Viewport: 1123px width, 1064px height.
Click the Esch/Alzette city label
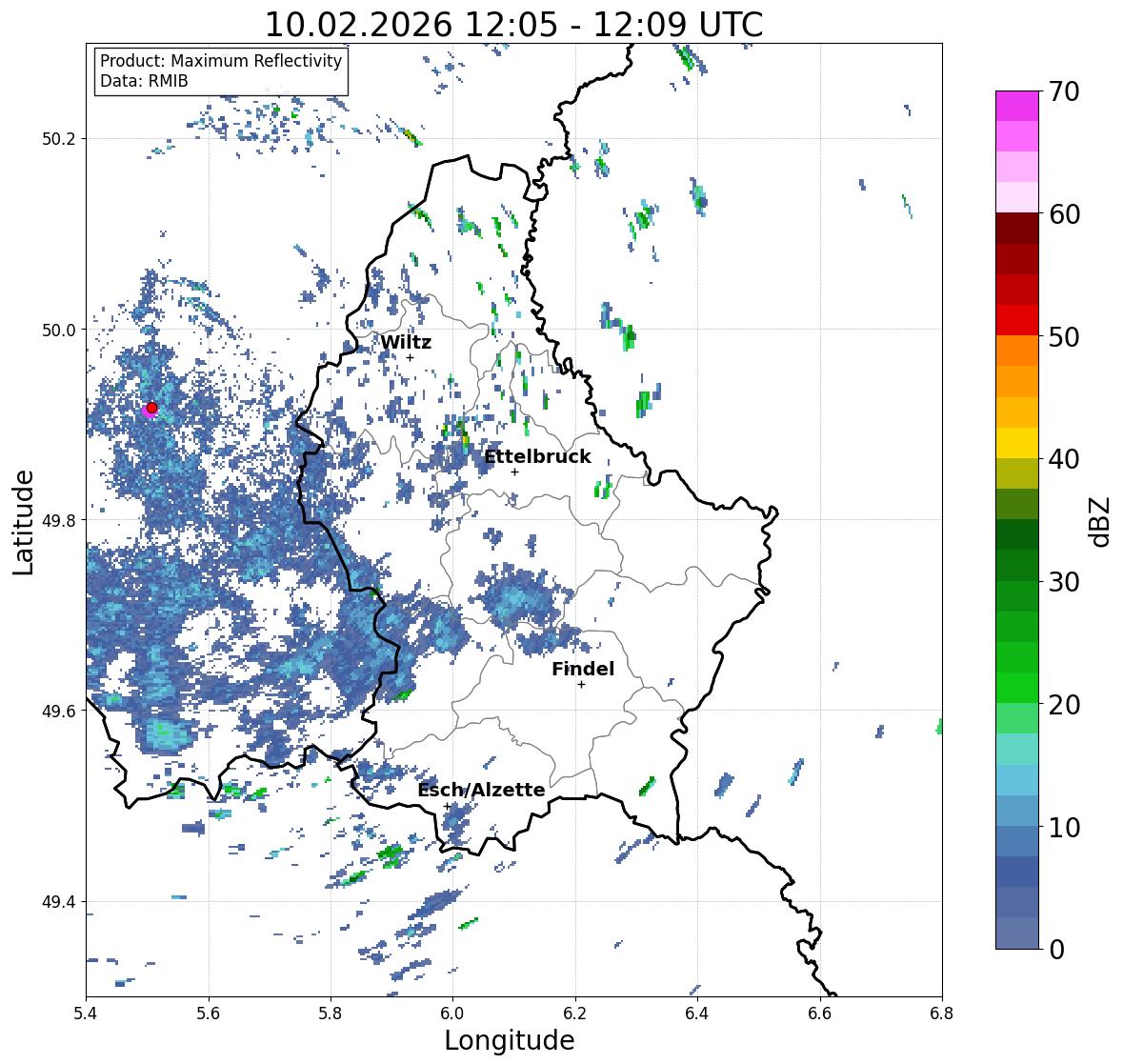[x=481, y=790]
